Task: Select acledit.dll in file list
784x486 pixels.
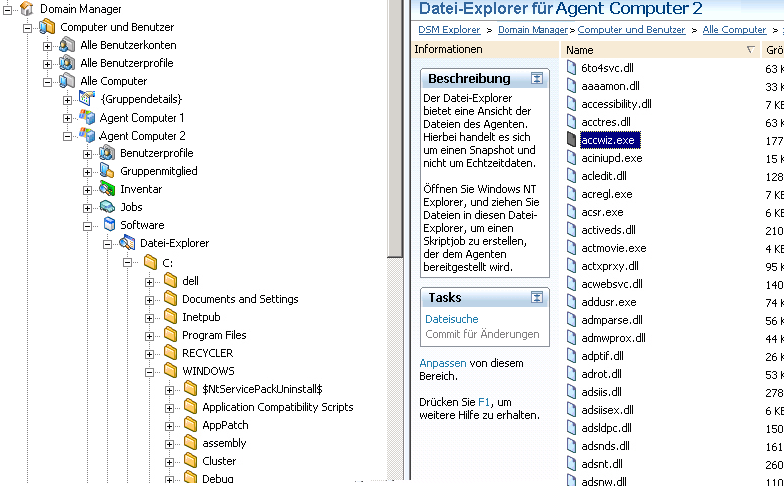Action: (604, 176)
